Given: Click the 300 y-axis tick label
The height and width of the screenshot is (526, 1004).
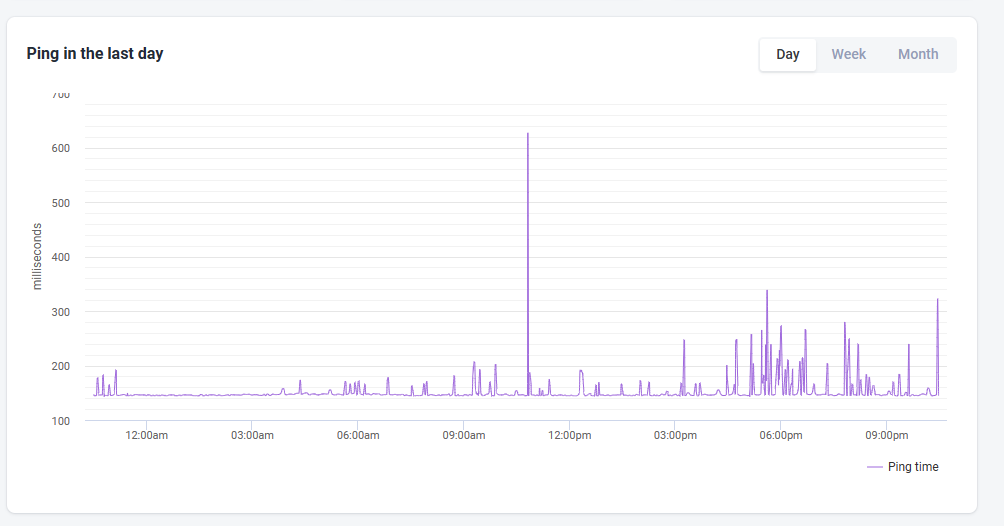Looking at the screenshot, I should pos(61,312).
